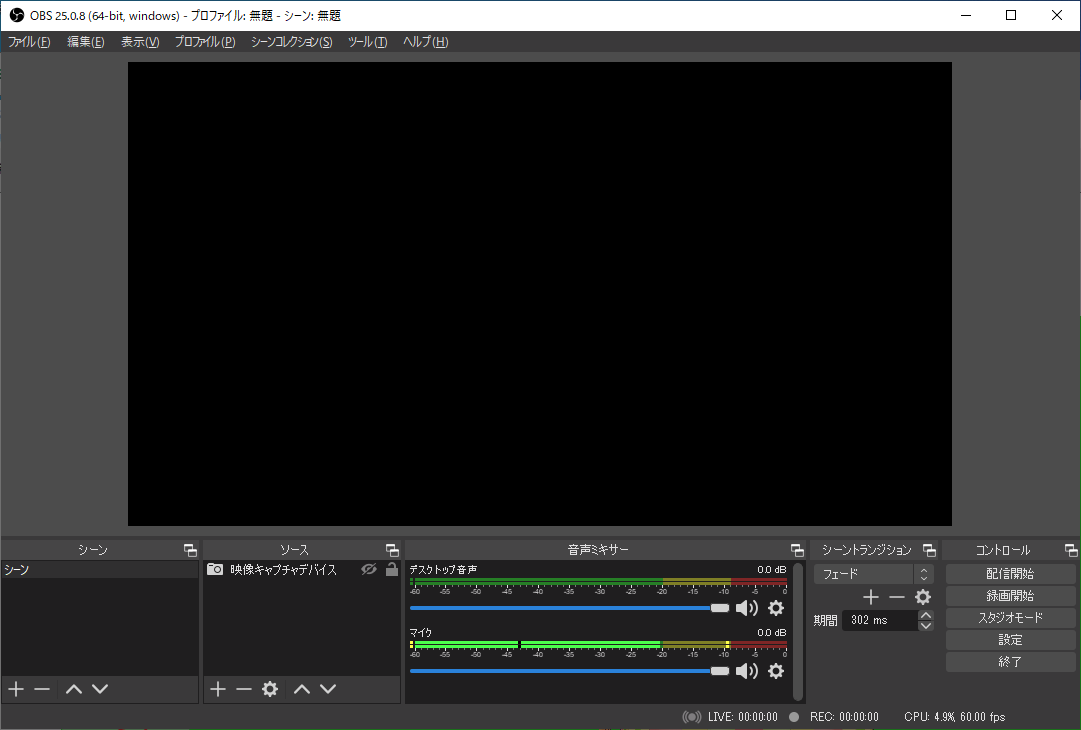Screen dimensions: 1081x730
Task: Move the source down in the list
Action: coord(328,689)
